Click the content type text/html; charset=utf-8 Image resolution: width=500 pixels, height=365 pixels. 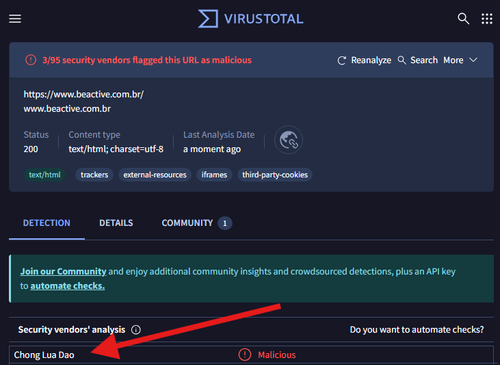[x=116, y=149]
